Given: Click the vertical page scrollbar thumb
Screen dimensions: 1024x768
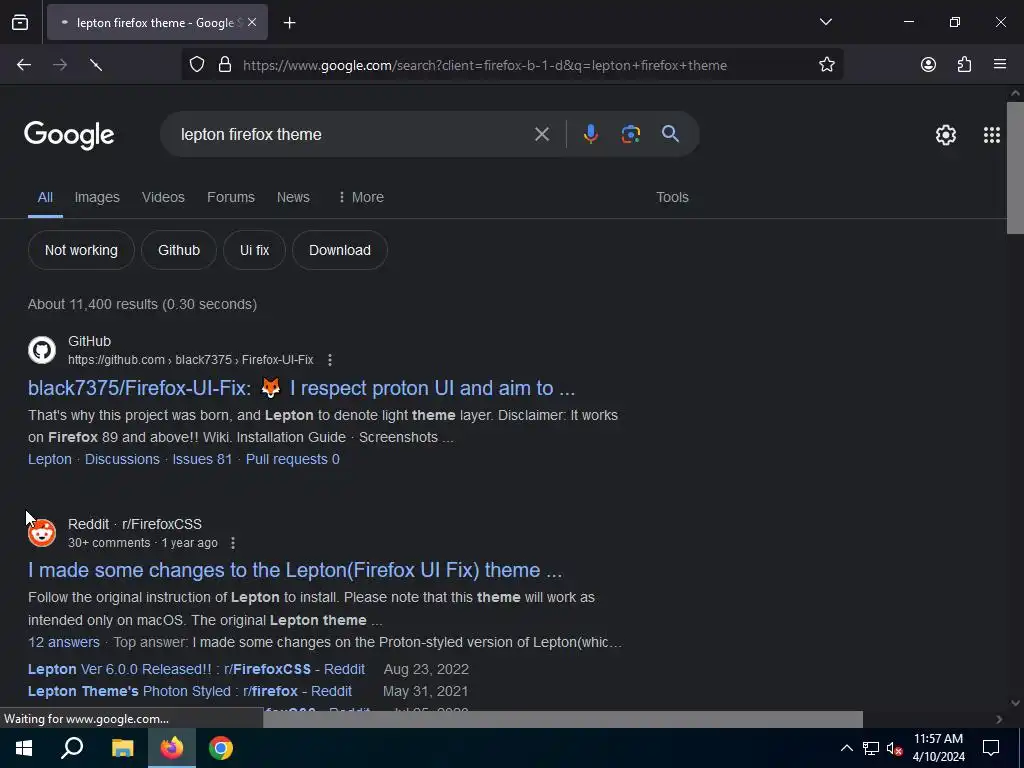Looking at the screenshot, I should point(1015,168).
